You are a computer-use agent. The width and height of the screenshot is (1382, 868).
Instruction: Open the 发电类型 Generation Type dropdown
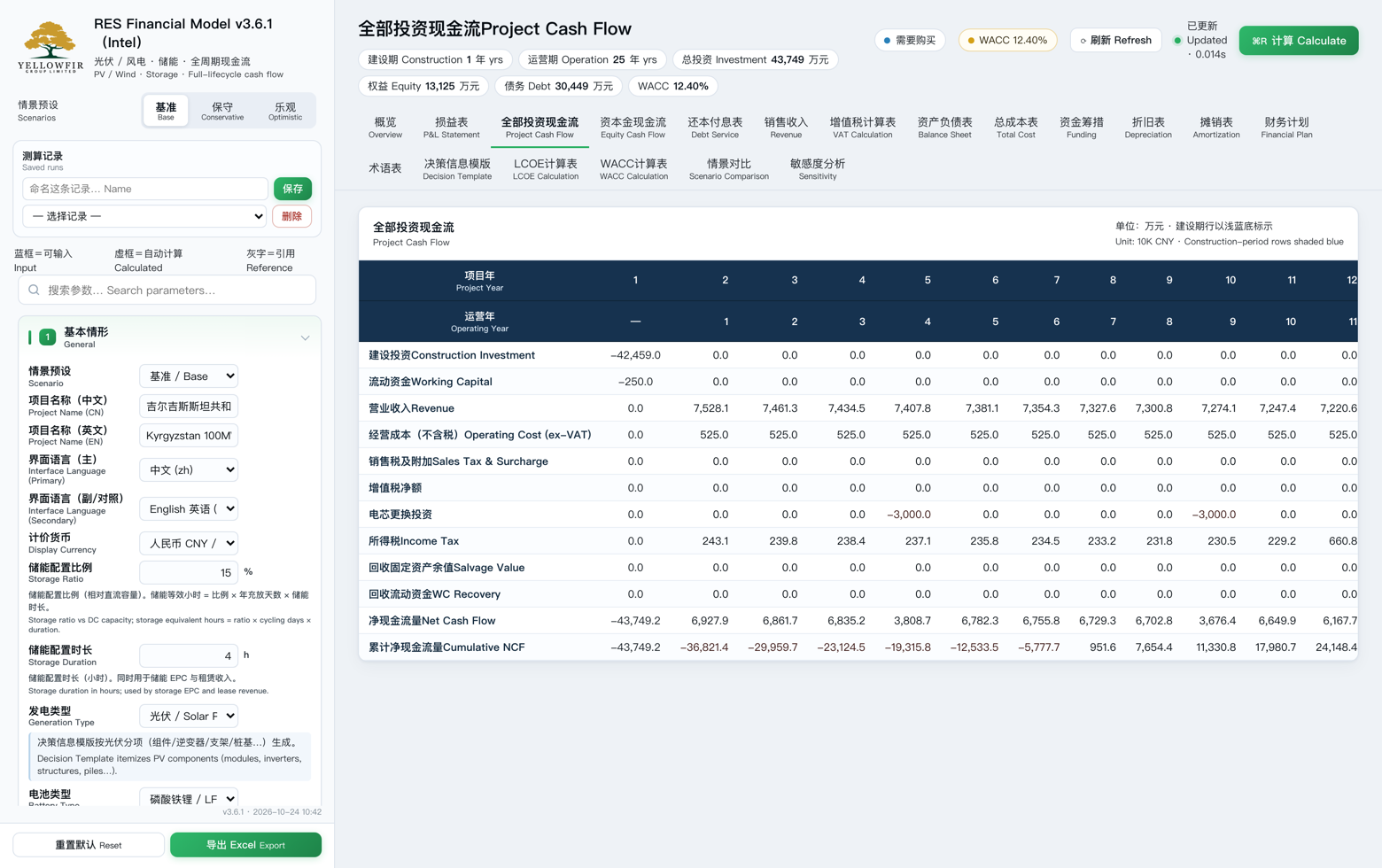pos(189,716)
